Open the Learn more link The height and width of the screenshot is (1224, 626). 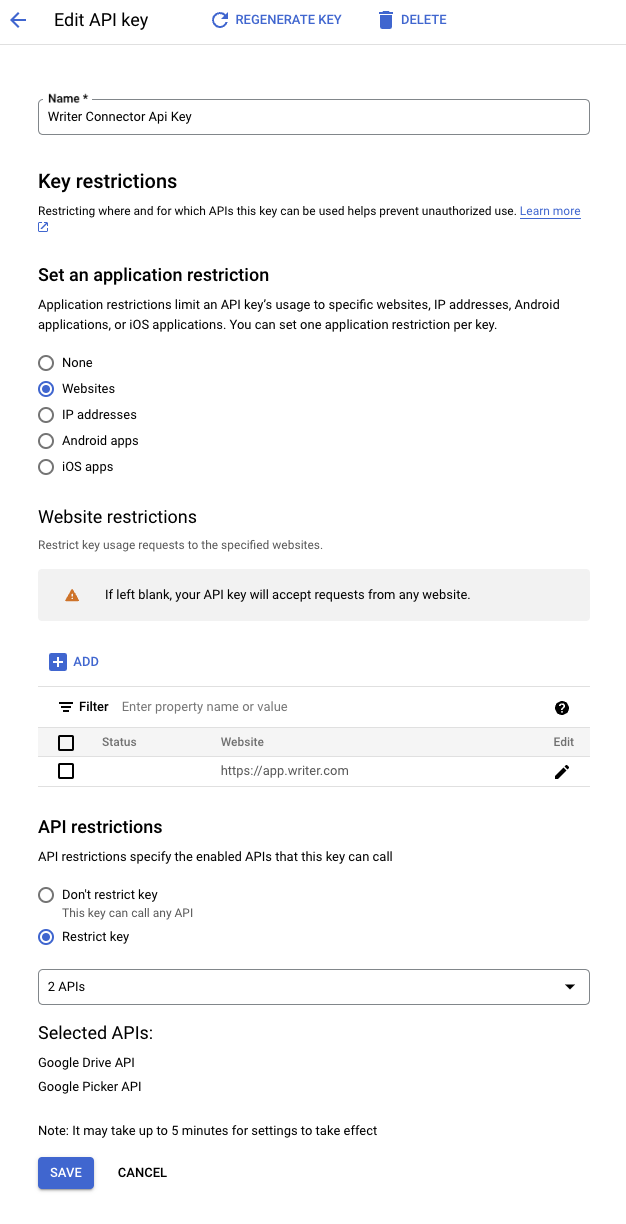pyautogui.click(x=550, y=211)
